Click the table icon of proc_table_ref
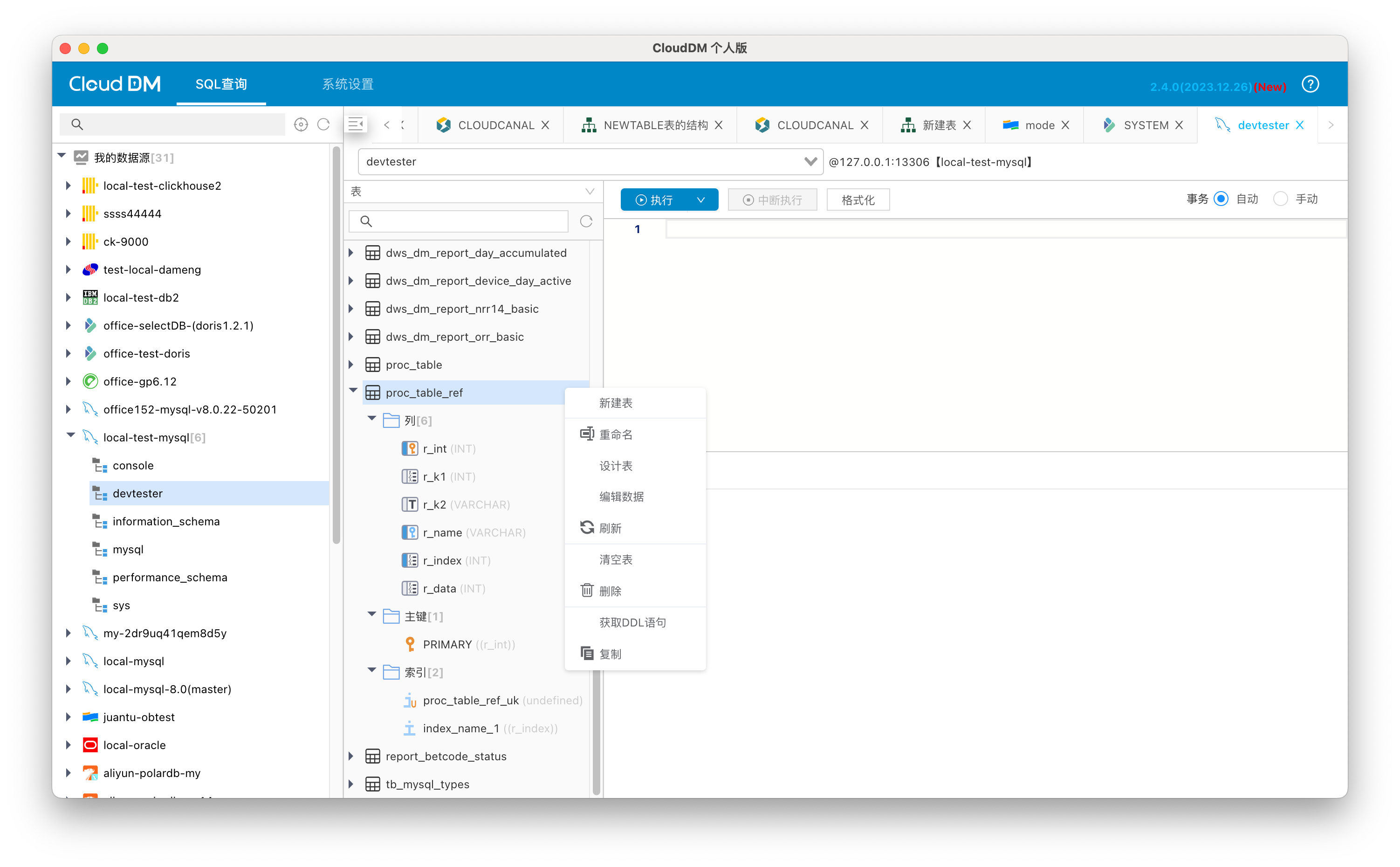 click(x=373, y=393)
